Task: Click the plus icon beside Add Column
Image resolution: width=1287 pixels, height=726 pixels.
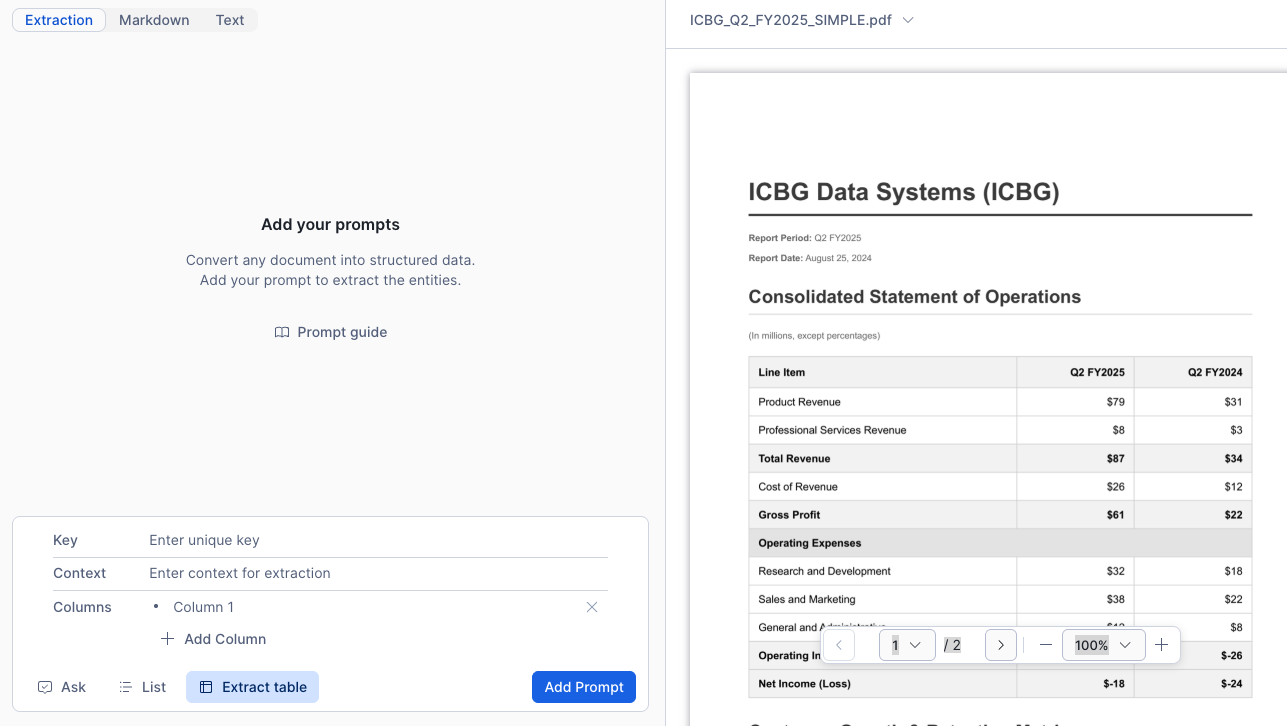Action: tap(167, 639)
